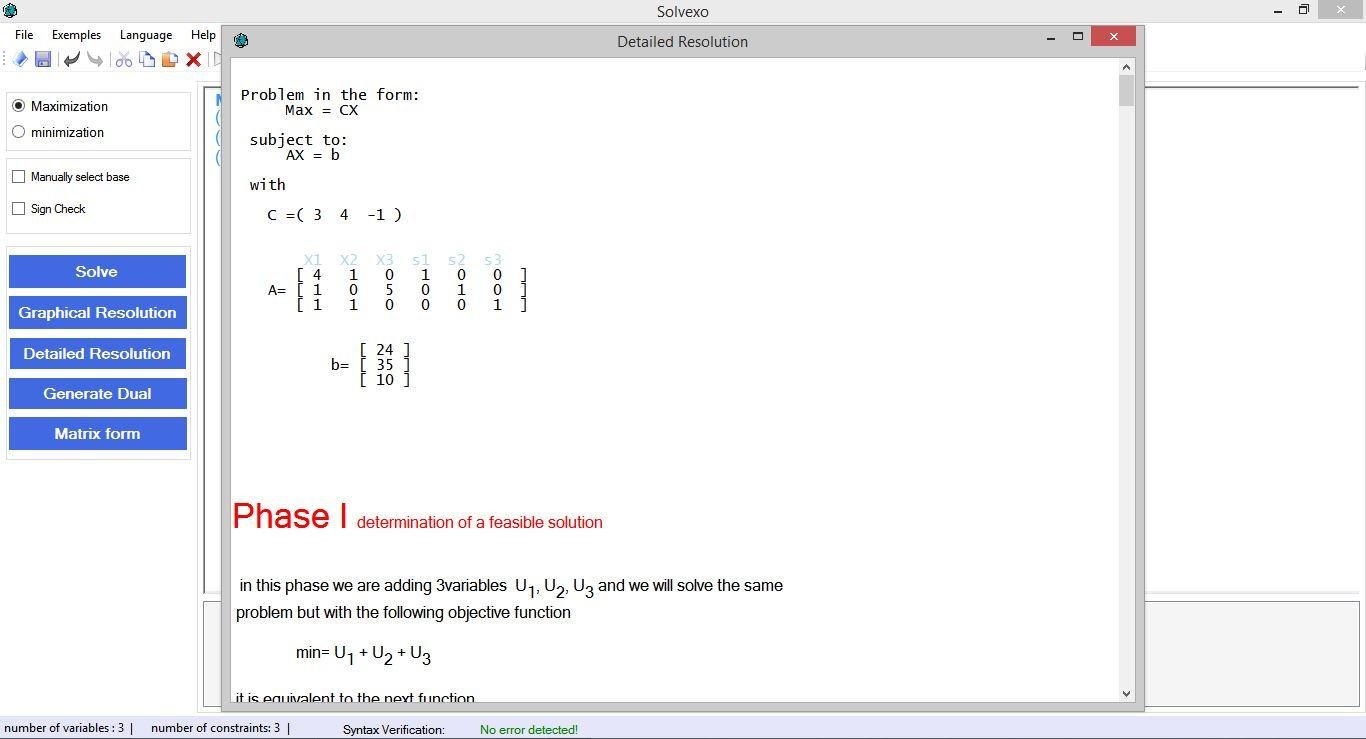Click the New/clear document eraser icon
This screenshot has width=1366, height=739.
point(19,60)
